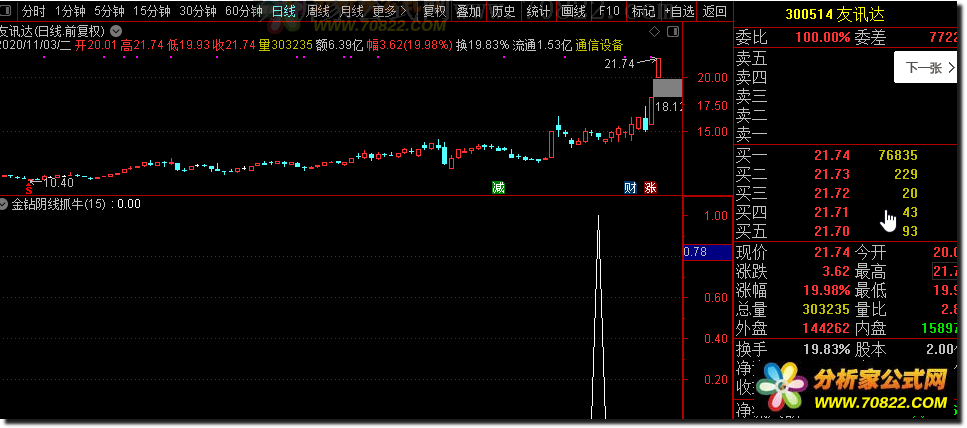967x428 pixels.
Task: Click the red 涨 marker on chart
Action: [x=650, y=188]
